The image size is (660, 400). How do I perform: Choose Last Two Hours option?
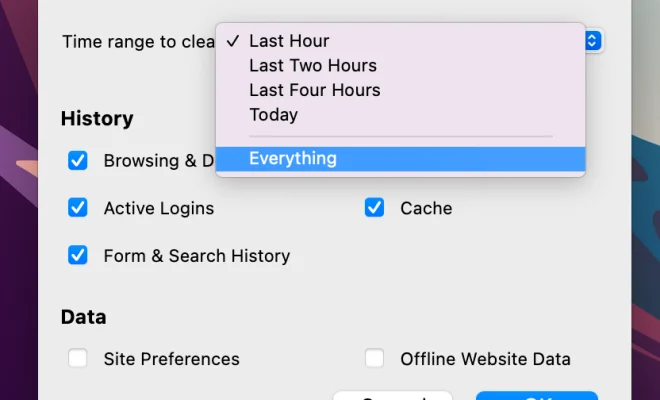pyautogui.click(x=400, y=66)
